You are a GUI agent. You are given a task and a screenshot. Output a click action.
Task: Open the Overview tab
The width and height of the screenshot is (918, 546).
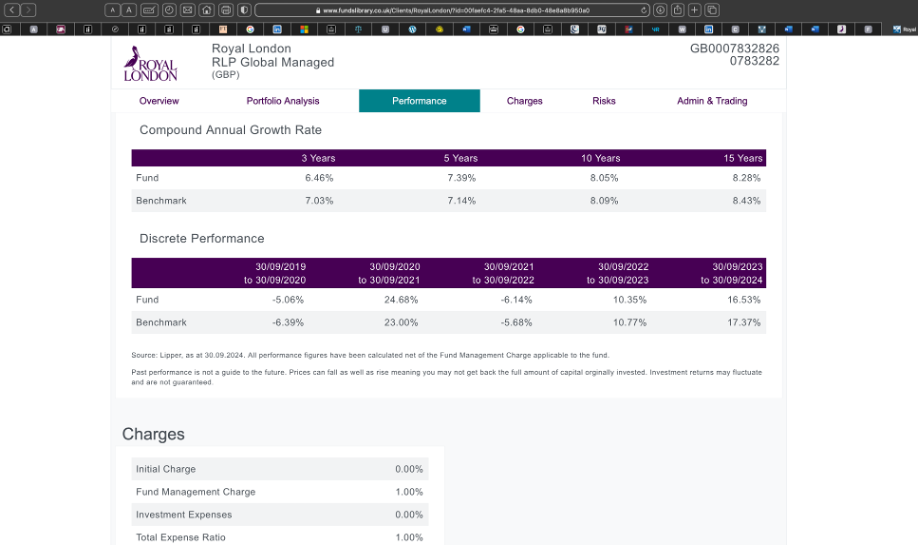159,101
